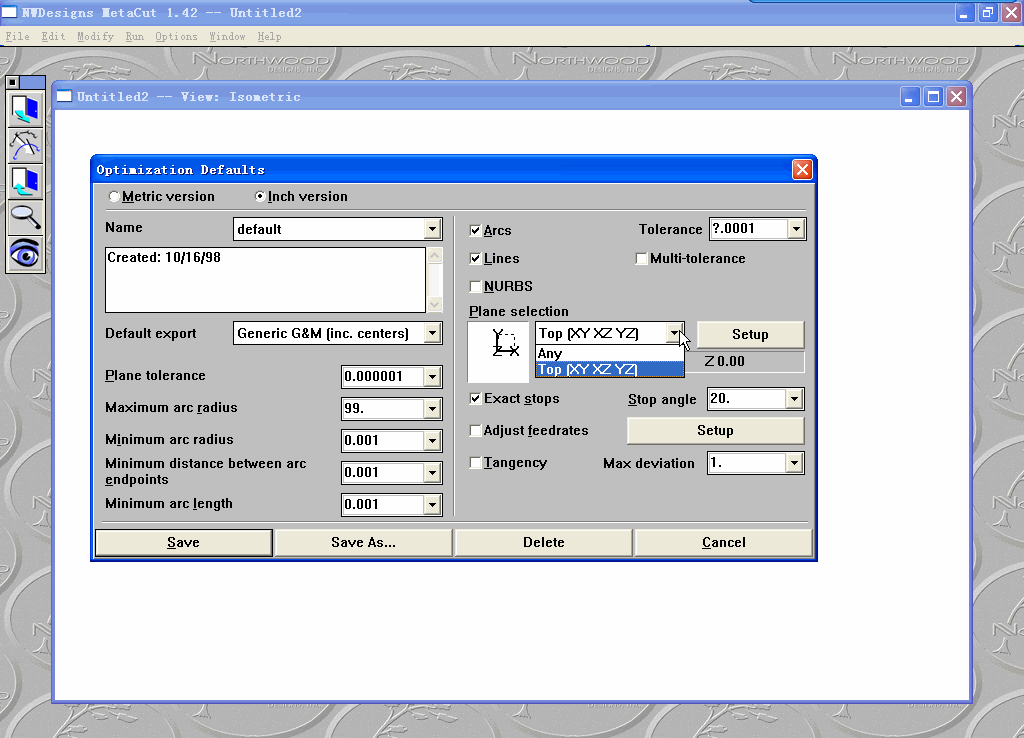Open the Modify menu

95,37
